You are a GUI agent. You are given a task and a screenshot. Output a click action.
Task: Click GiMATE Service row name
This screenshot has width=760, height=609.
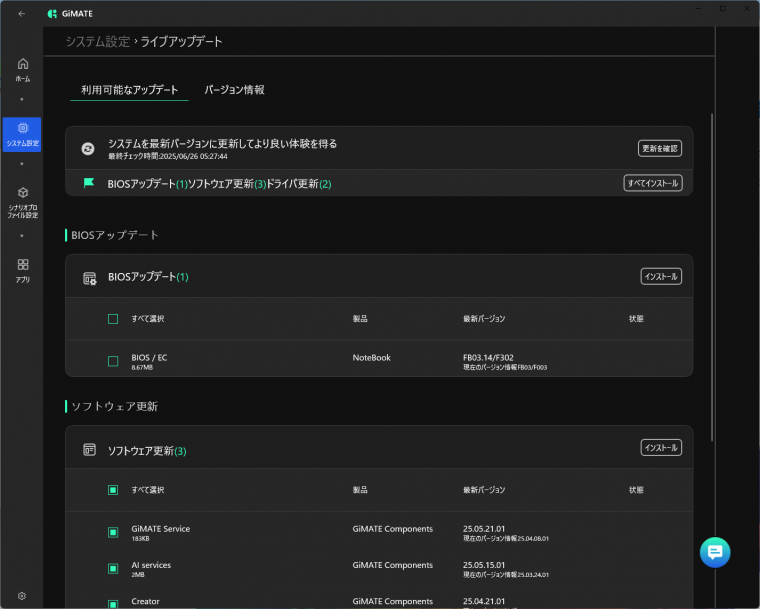coord(160,529)
